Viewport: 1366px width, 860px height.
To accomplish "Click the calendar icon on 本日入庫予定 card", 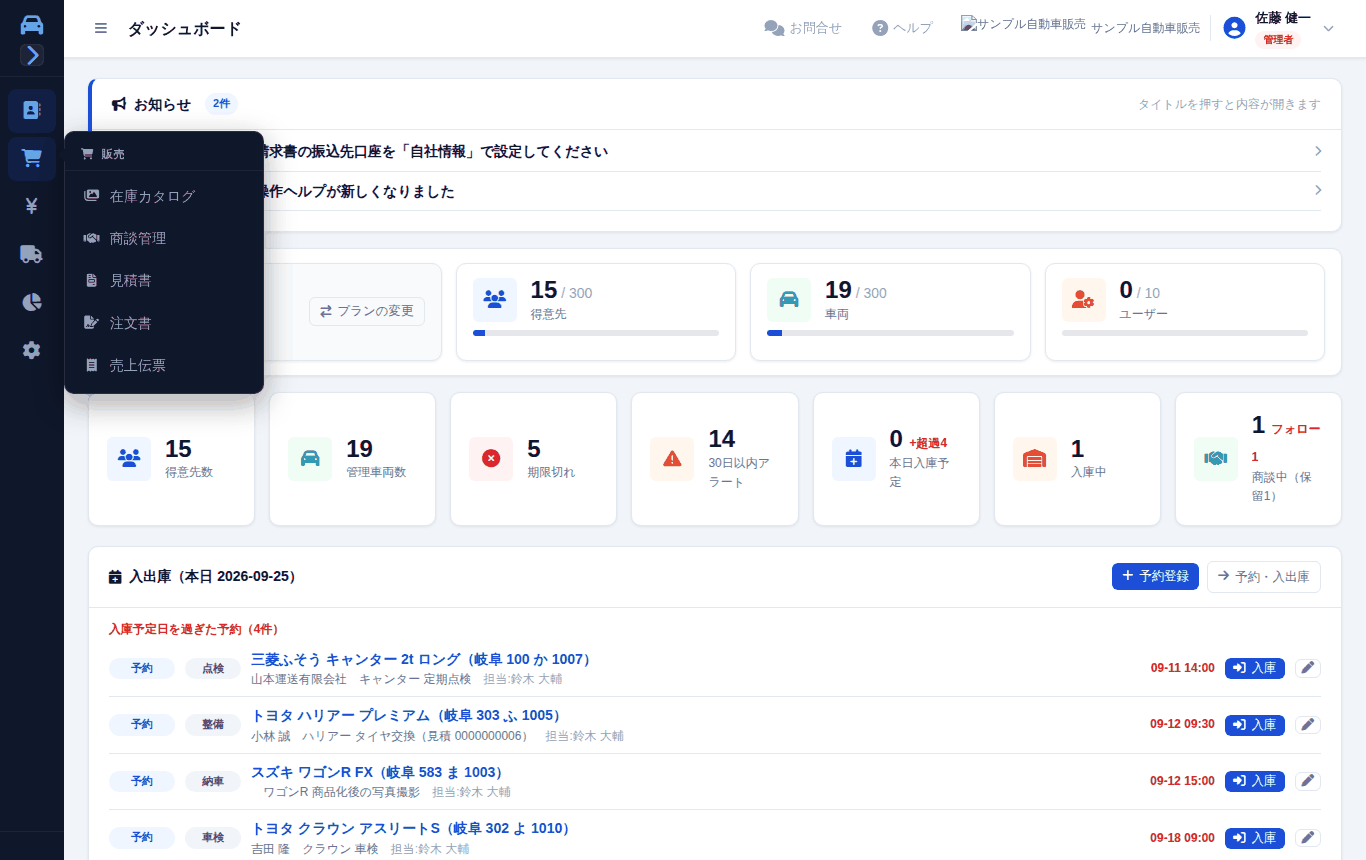I will pos(854,458).
